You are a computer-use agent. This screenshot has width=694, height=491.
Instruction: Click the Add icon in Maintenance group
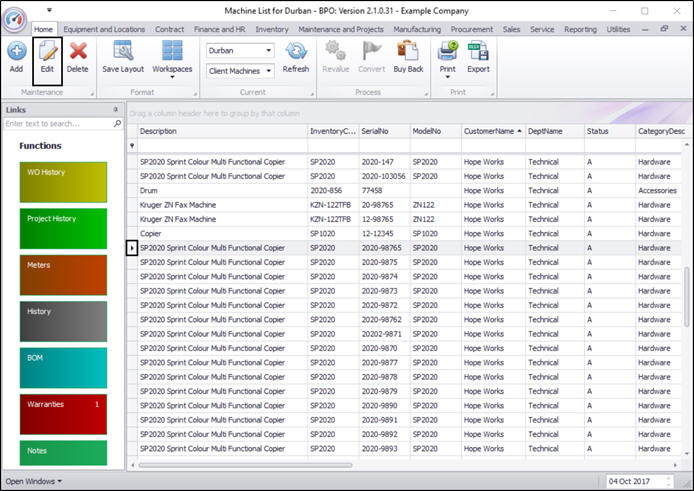16,56
